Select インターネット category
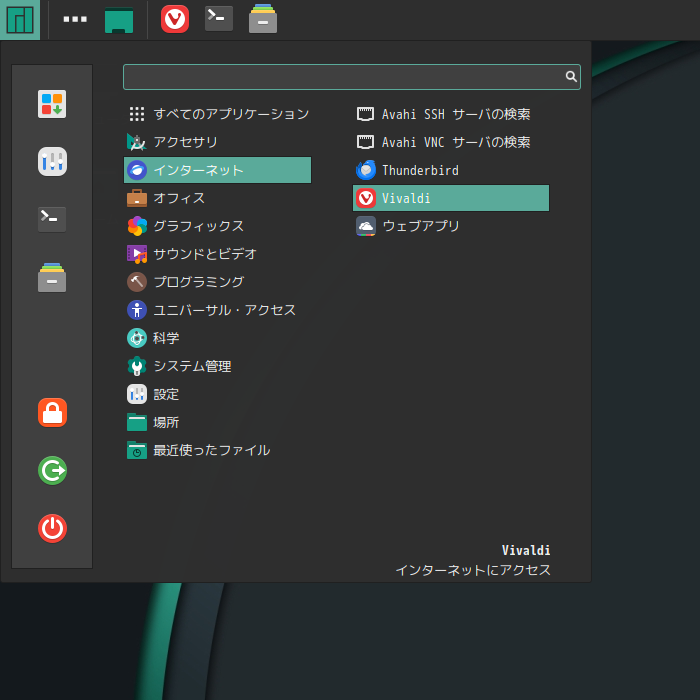700x700 pixels. (x=217, y=170)
